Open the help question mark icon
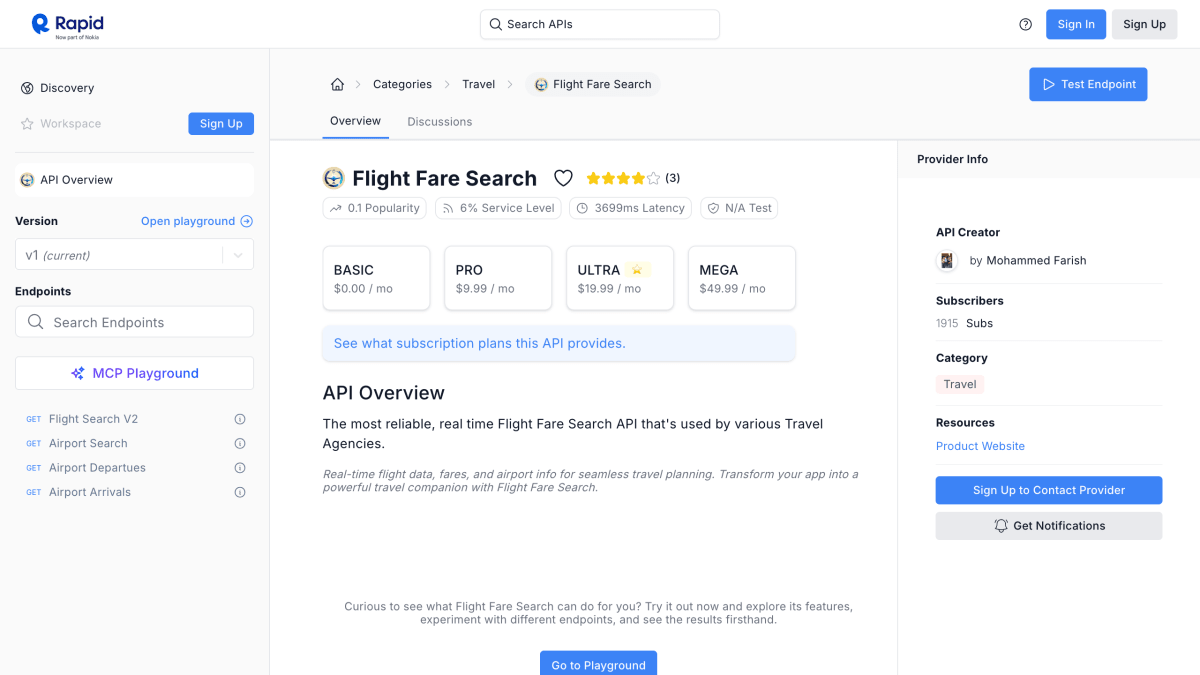Screen dimensions: 1200x675 pos(1025,25)
